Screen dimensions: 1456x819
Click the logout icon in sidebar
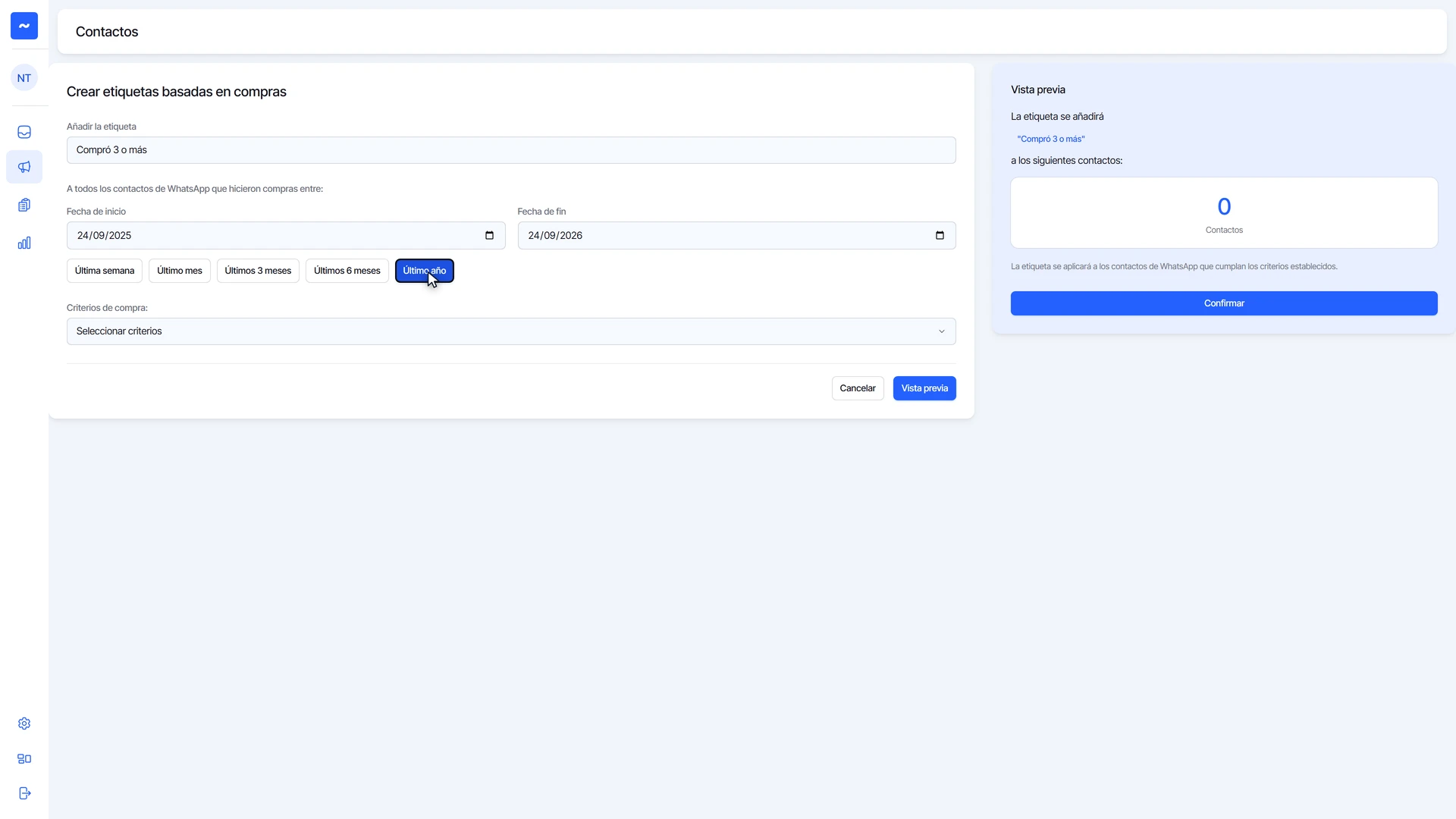(x=24, y=793)
